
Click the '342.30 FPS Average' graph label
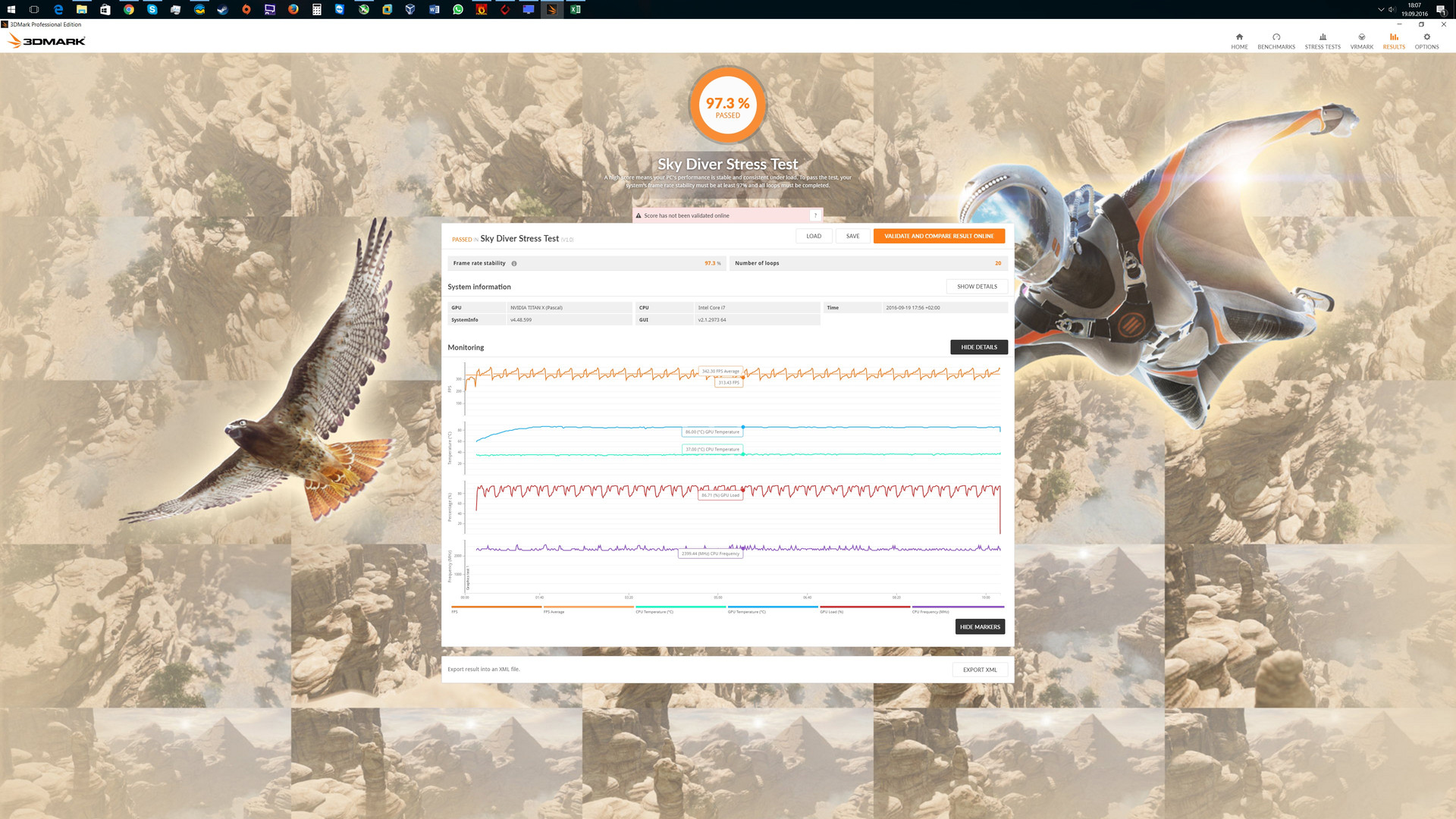[720, 372]
